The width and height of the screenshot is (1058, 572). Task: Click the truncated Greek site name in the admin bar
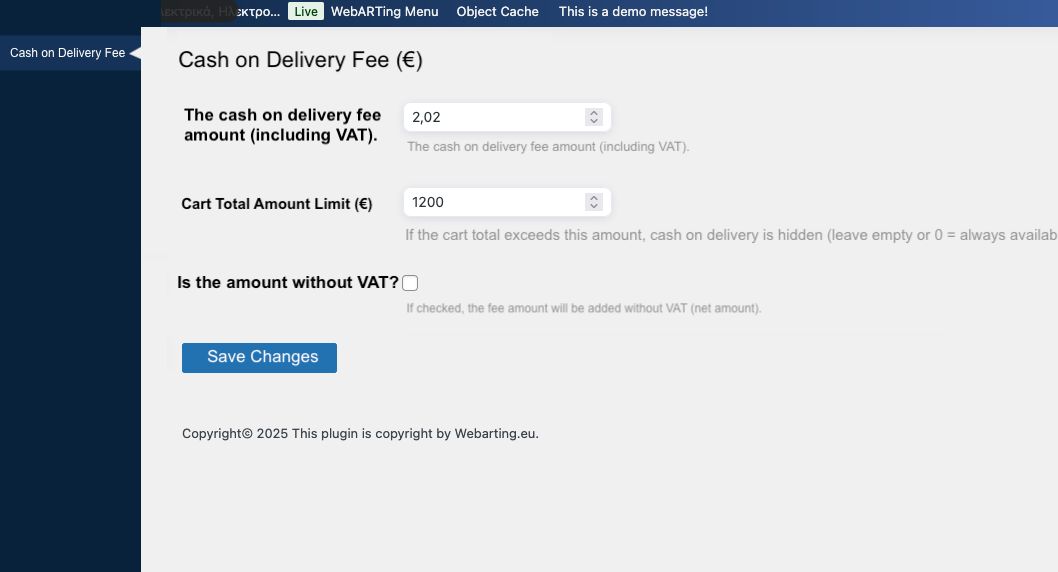click(222, 12)
